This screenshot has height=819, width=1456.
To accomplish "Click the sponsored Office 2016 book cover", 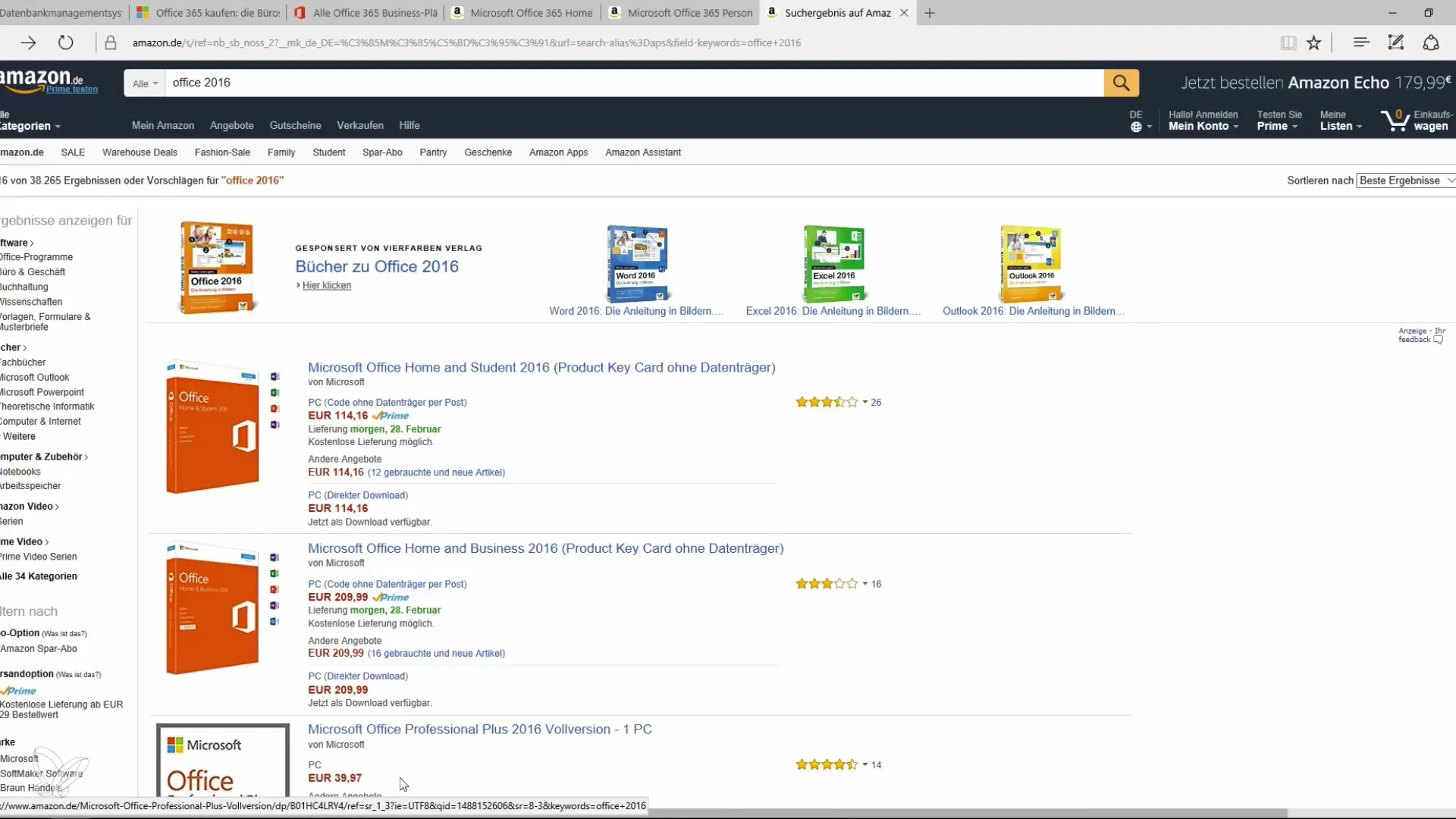I will click(x=218, y=267).
